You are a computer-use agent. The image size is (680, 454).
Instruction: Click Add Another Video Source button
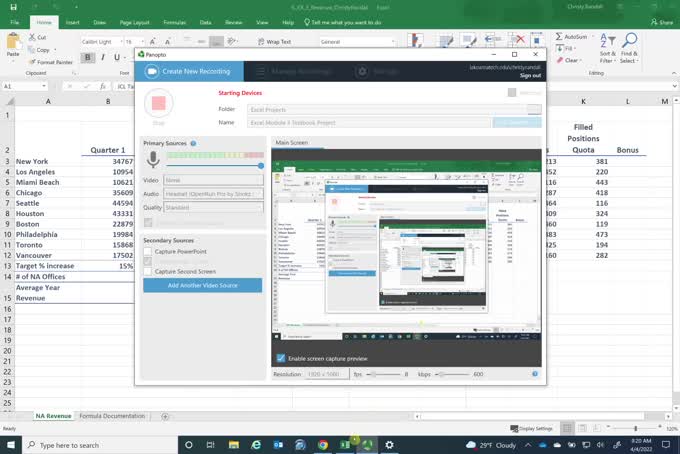pyautogui.click(x=203, y=285)
